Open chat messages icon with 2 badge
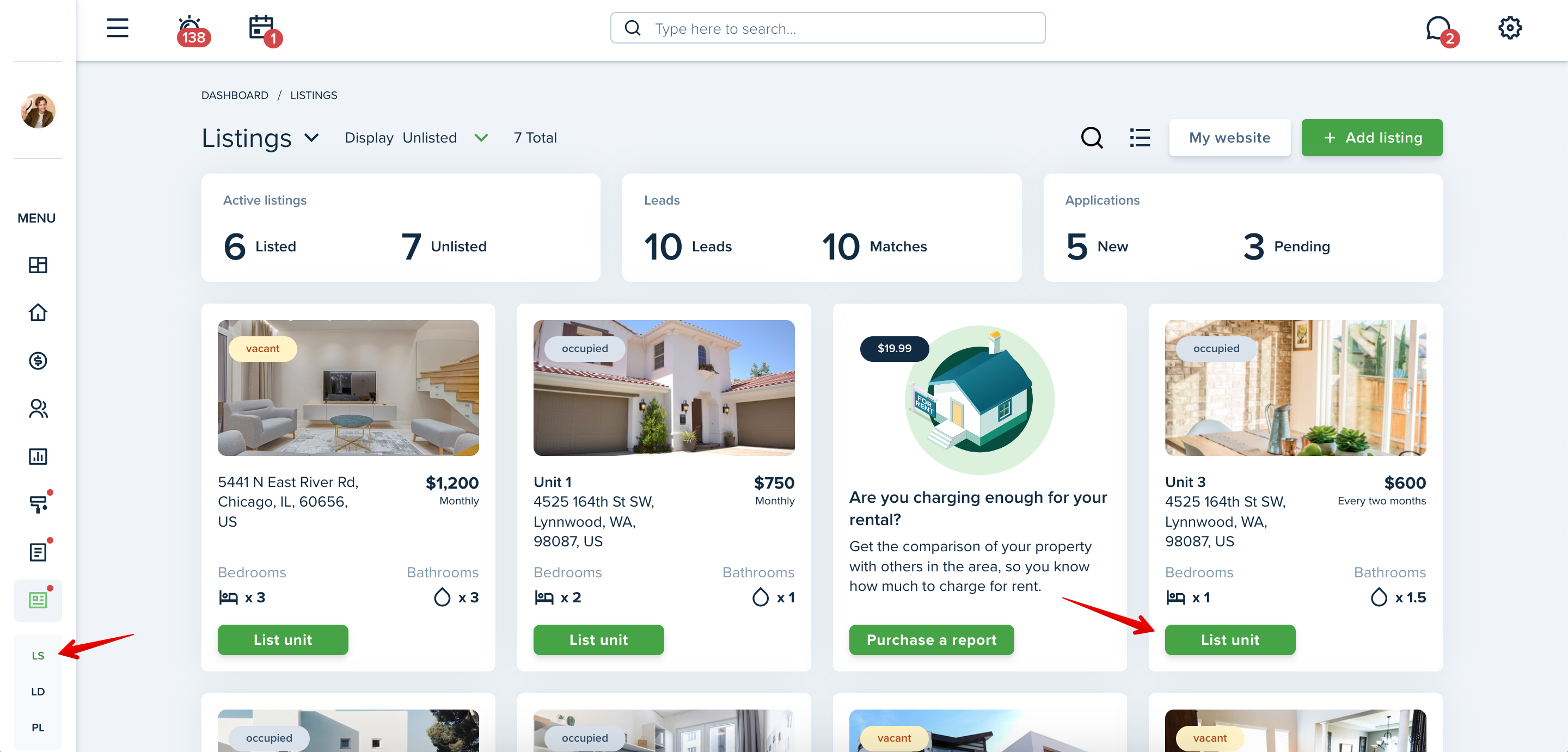The width and height of the screenshot is (1568, 752). click(1441, 30)
